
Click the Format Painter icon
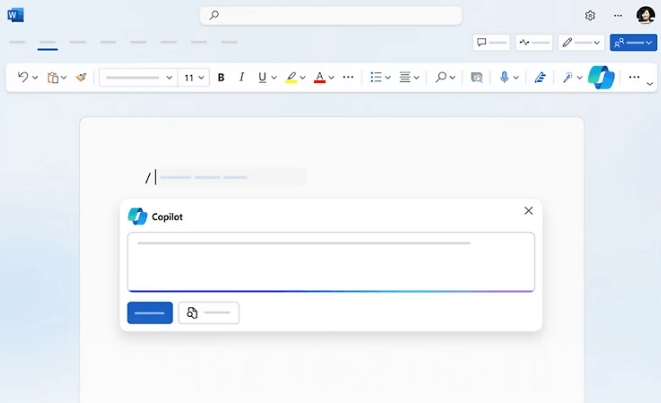point(81,77)
